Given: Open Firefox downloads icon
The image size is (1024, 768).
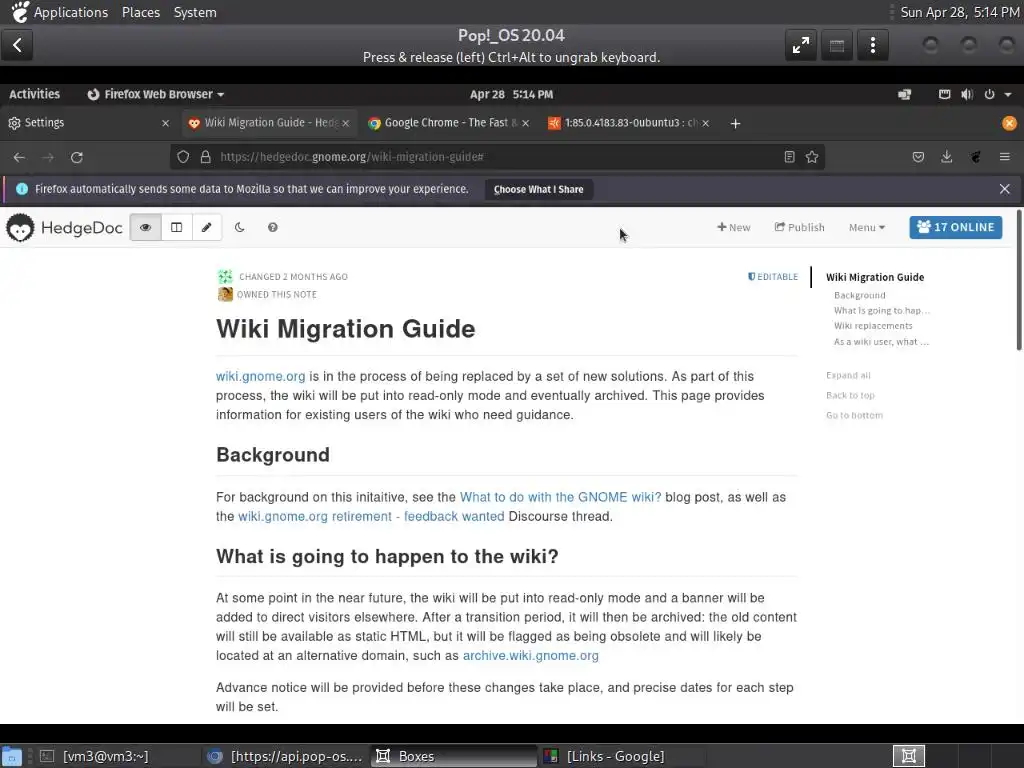Looking at the screenshot, I should [946, 157].
